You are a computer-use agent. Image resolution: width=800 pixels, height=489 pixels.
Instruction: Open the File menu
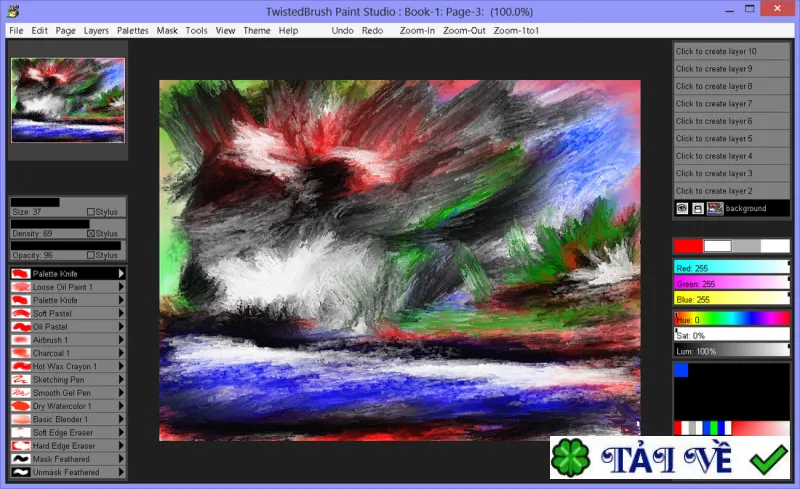[x=16, y=31]
